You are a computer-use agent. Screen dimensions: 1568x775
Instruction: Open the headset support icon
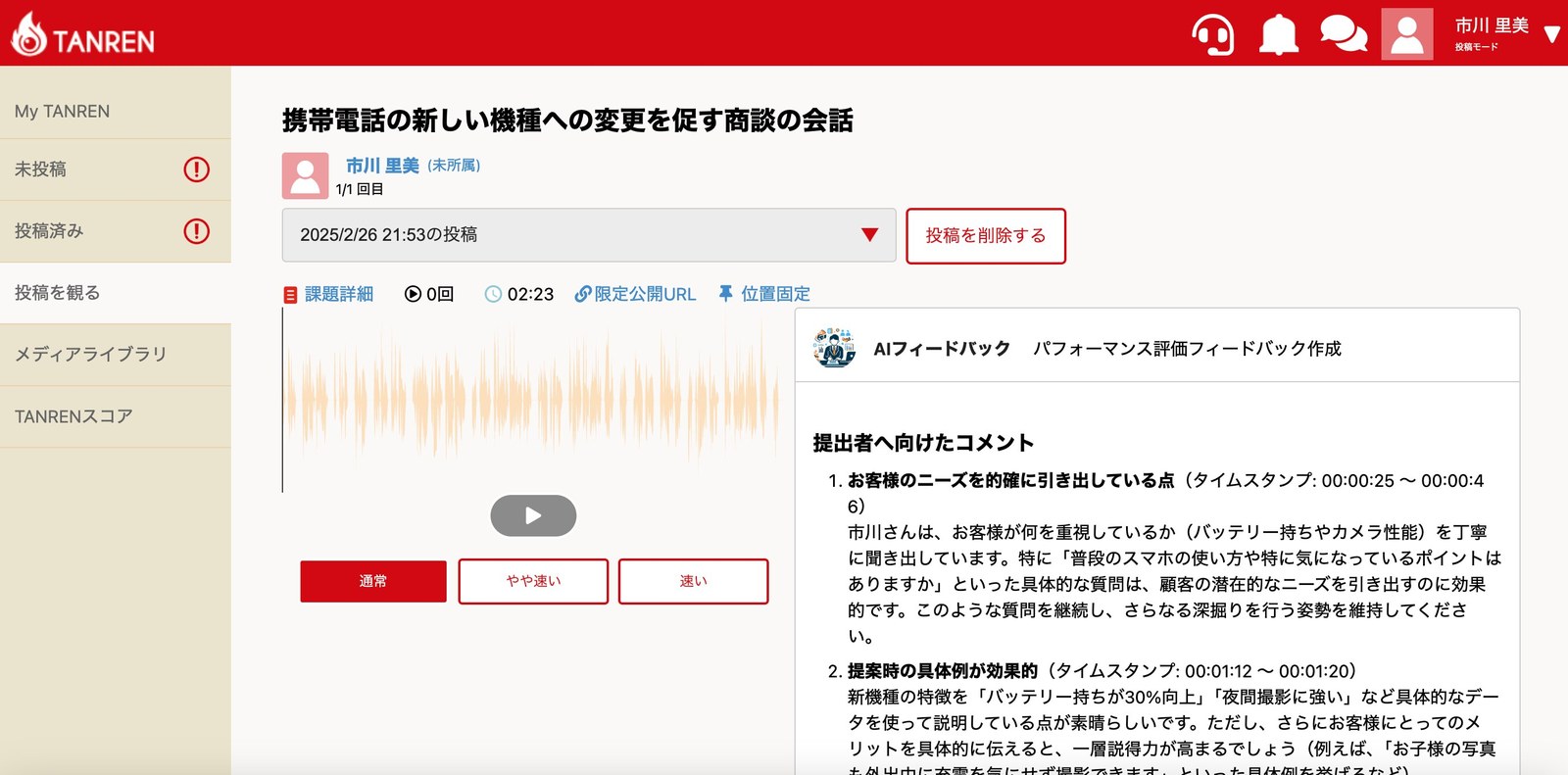[1213, 34]
